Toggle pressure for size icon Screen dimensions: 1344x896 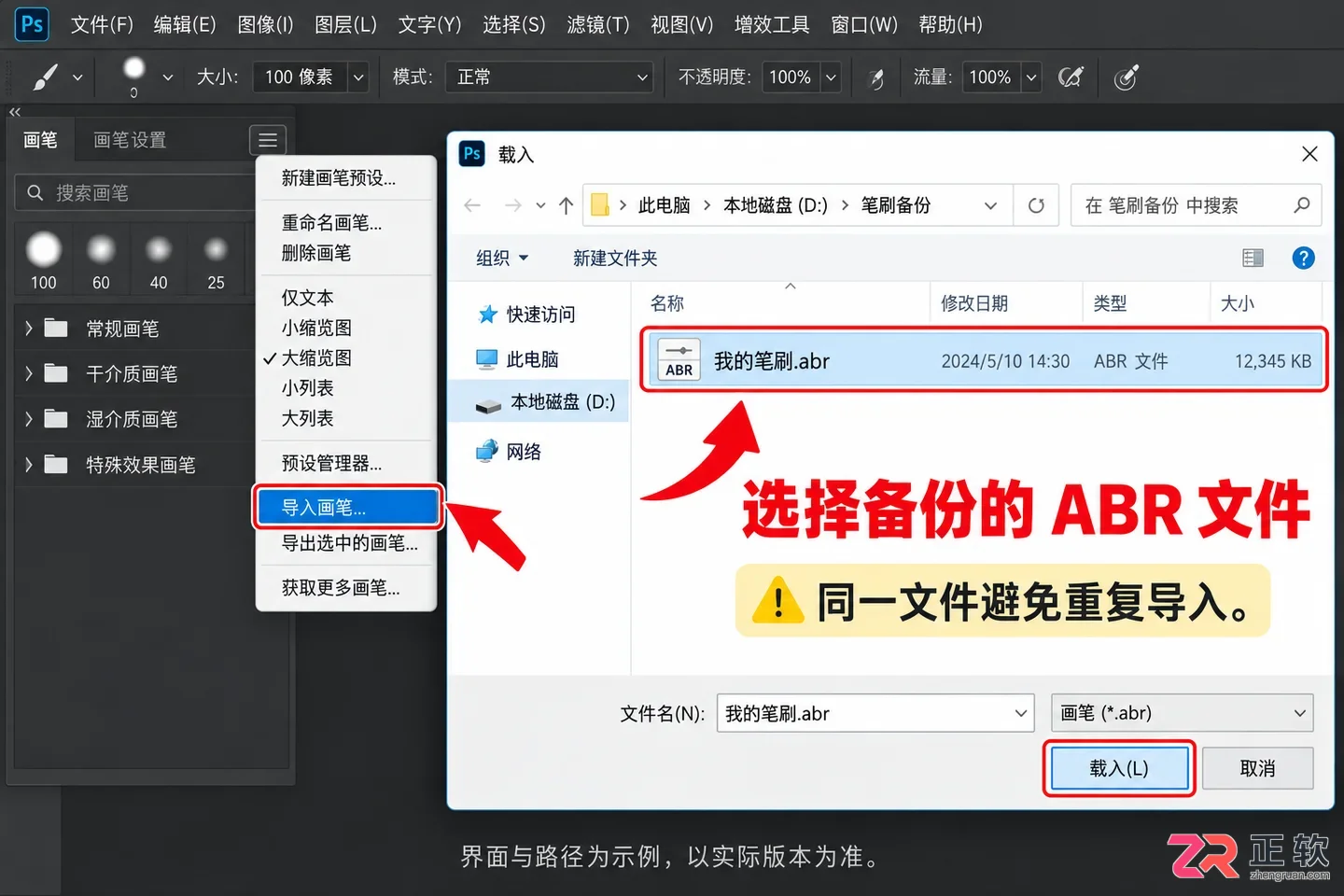(x=1127, y=77)
